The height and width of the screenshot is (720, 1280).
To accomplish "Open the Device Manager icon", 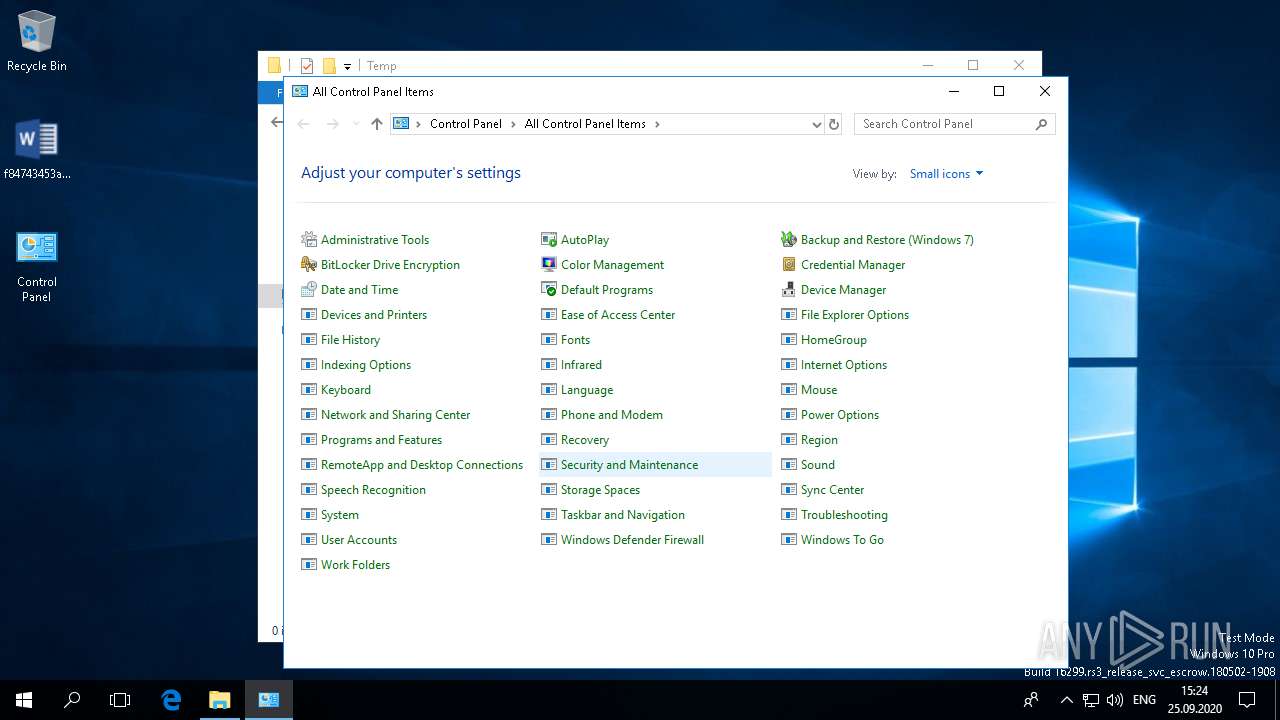I will point(789,290).
